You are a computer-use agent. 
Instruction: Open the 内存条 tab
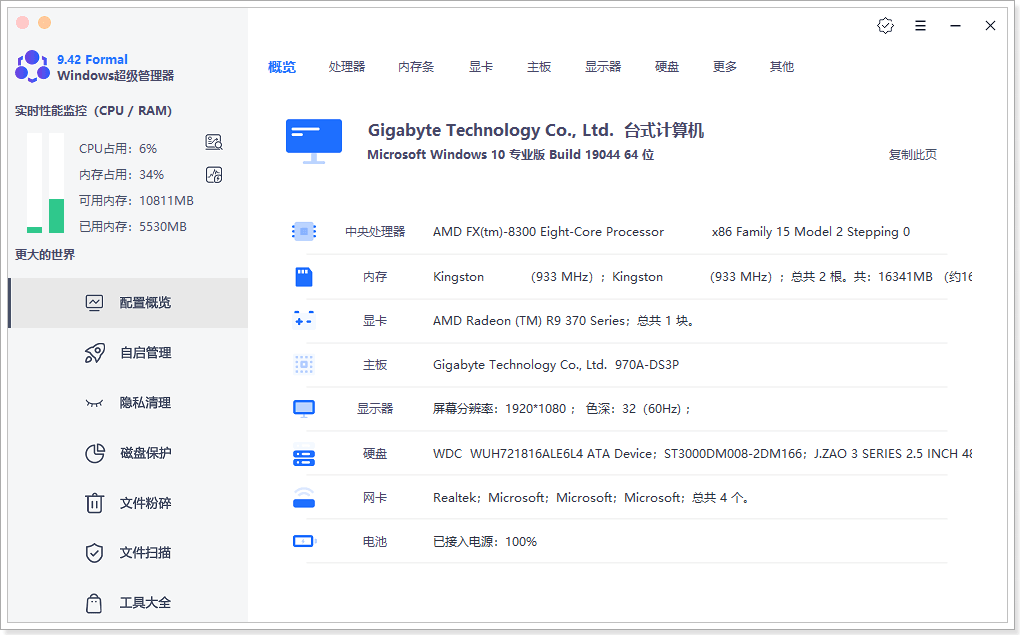416,66
